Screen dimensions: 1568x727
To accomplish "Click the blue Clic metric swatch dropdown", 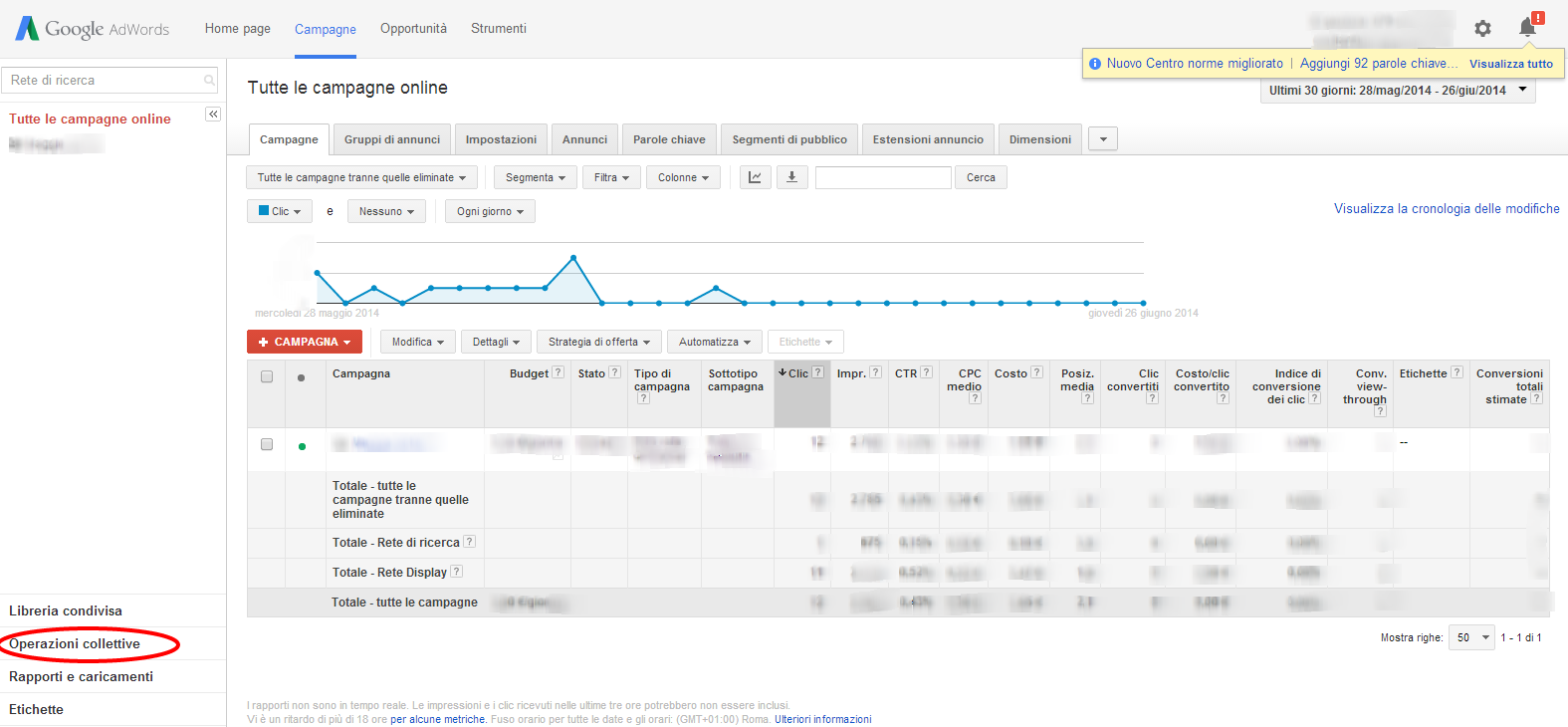I will [x=279, y=211].
